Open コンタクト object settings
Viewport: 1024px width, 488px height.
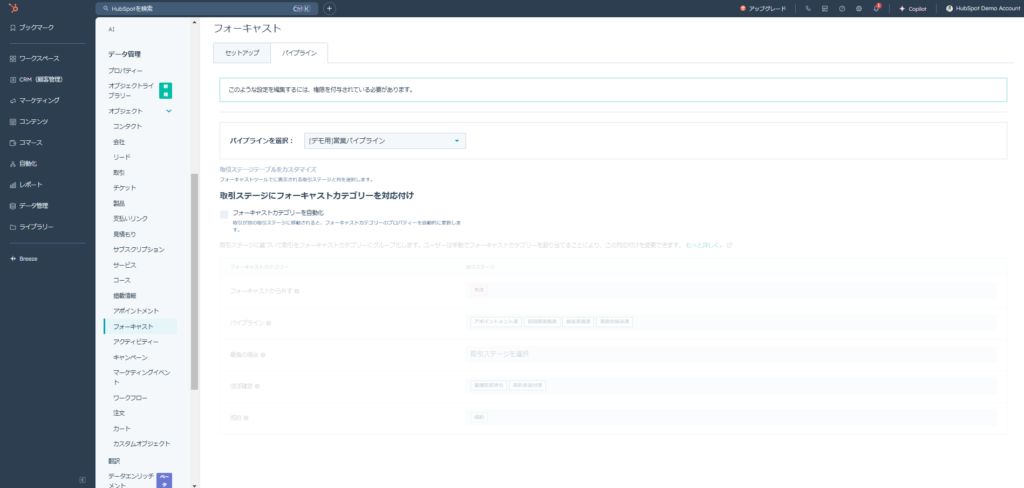click(127, 126)
